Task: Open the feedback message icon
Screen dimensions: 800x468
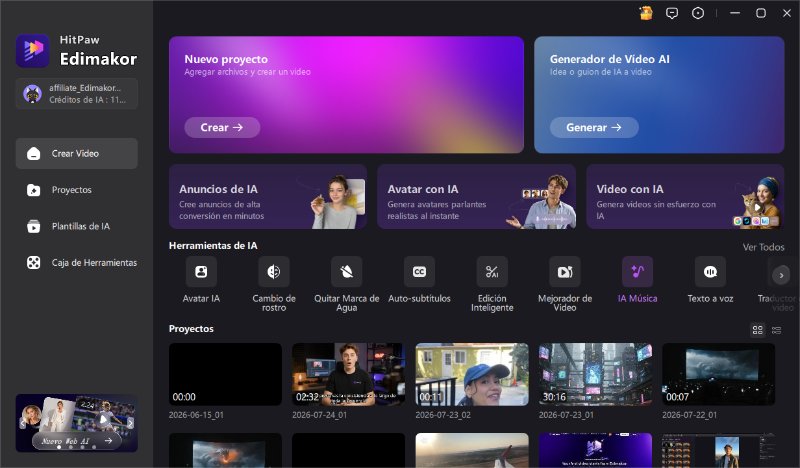Action: 672,13
